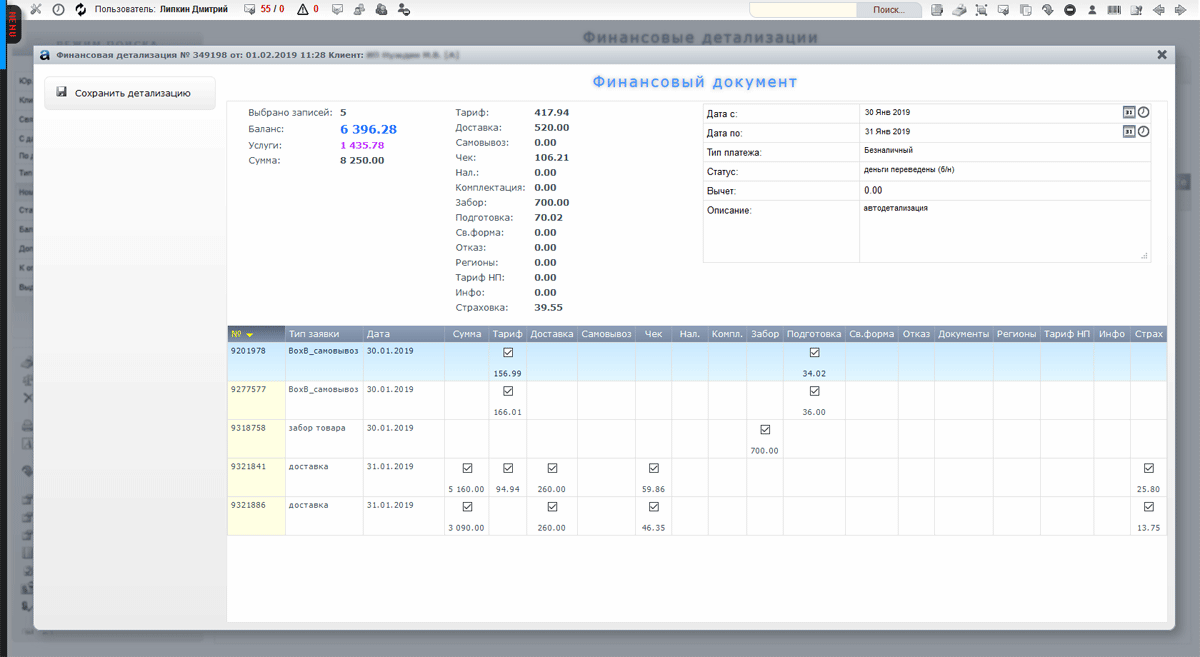Image resolution: width=1200 pixels, height=657 pixels.
Task: Click the clock icon beside Дата по
Action: click(x=1144, y=132)
